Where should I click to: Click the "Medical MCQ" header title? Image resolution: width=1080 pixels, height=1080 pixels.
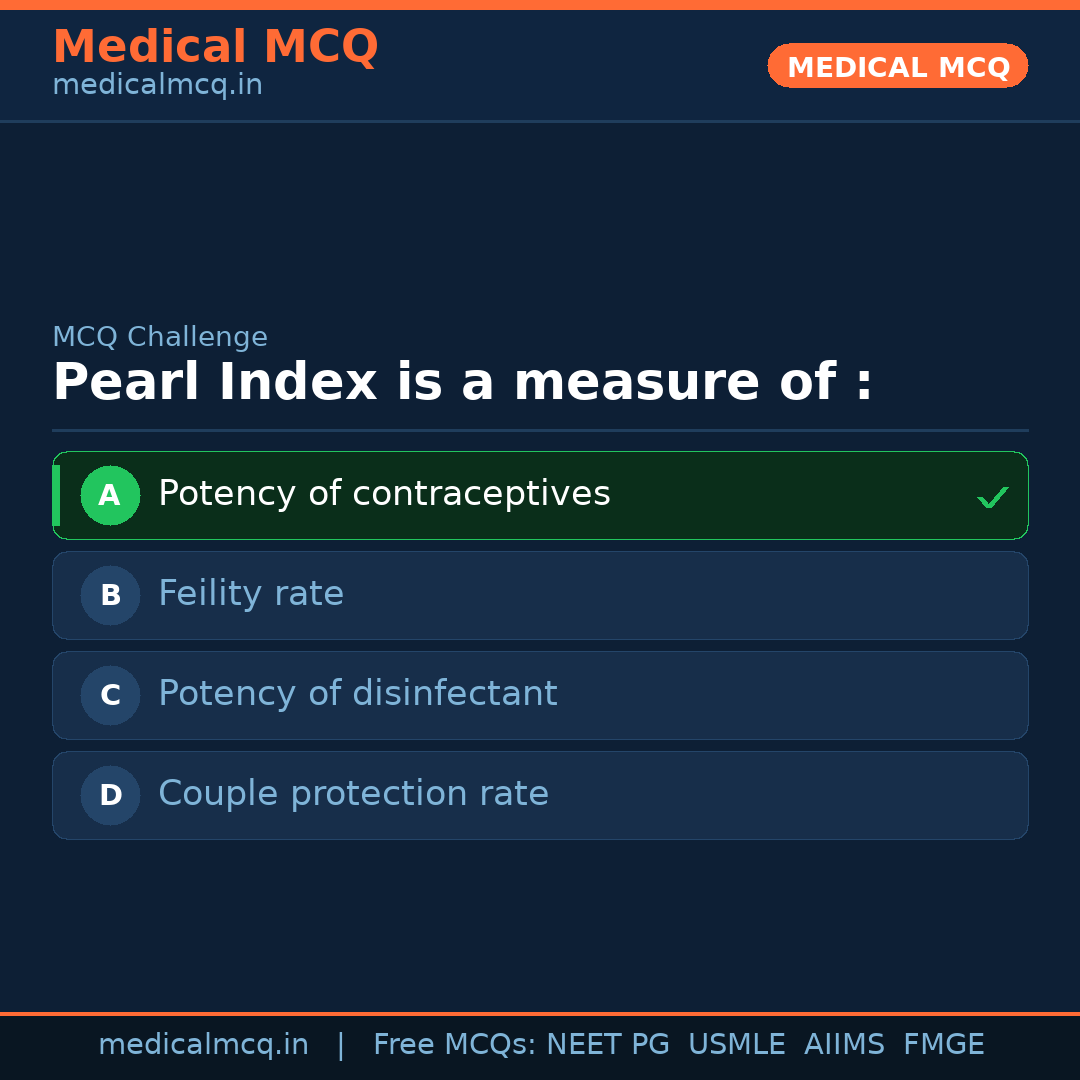(215, 47)
